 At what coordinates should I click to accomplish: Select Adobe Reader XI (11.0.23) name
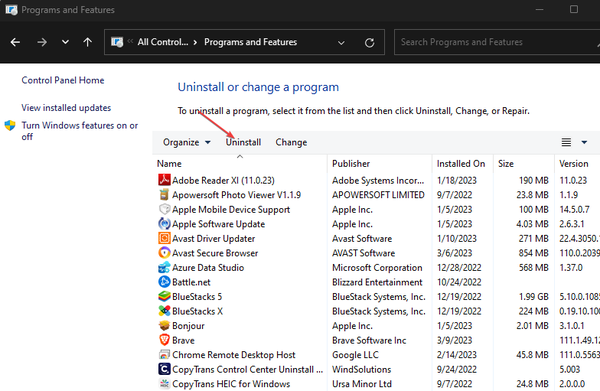point(223,180)
